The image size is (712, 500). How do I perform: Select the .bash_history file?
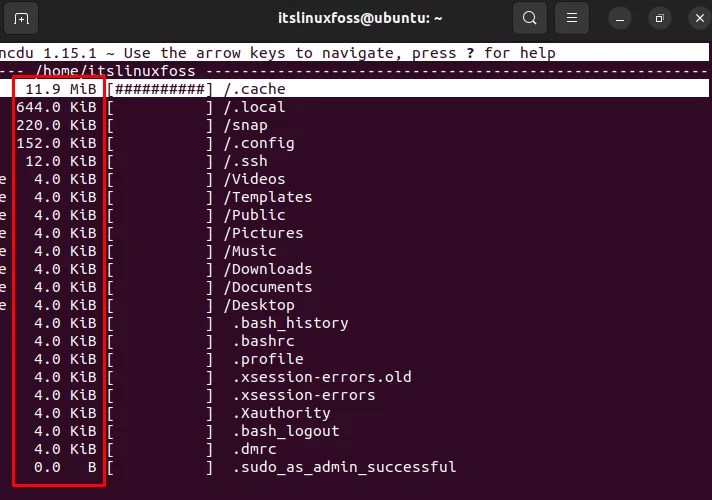pyautogui.click(x=291, y=323)
